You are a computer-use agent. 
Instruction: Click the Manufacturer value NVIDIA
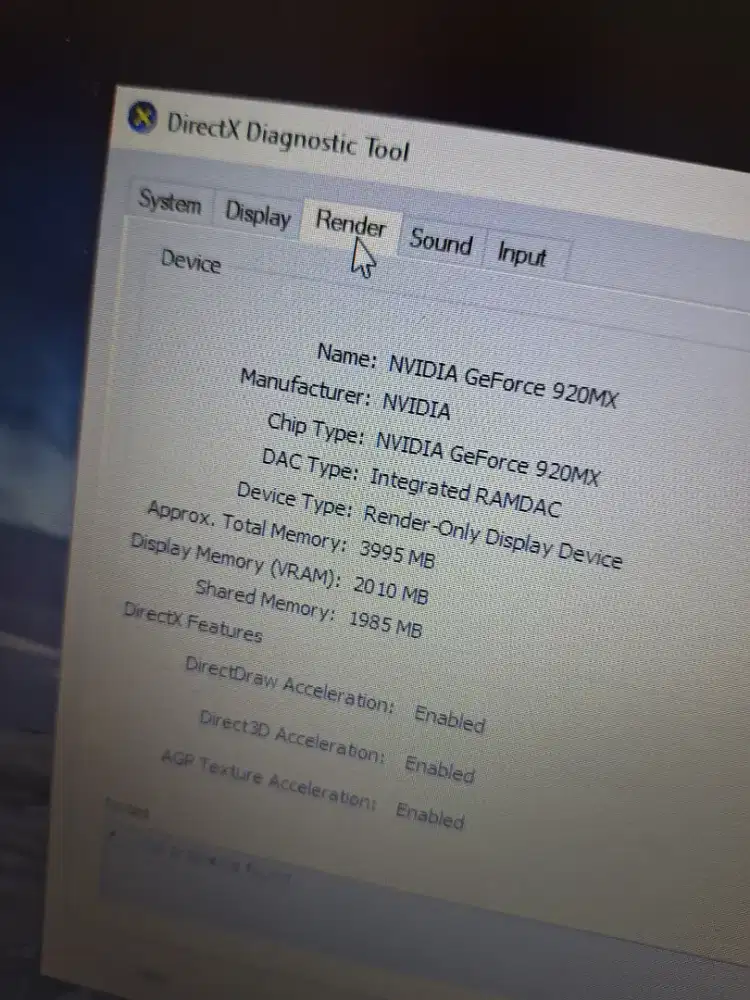[x=416, y=406]
